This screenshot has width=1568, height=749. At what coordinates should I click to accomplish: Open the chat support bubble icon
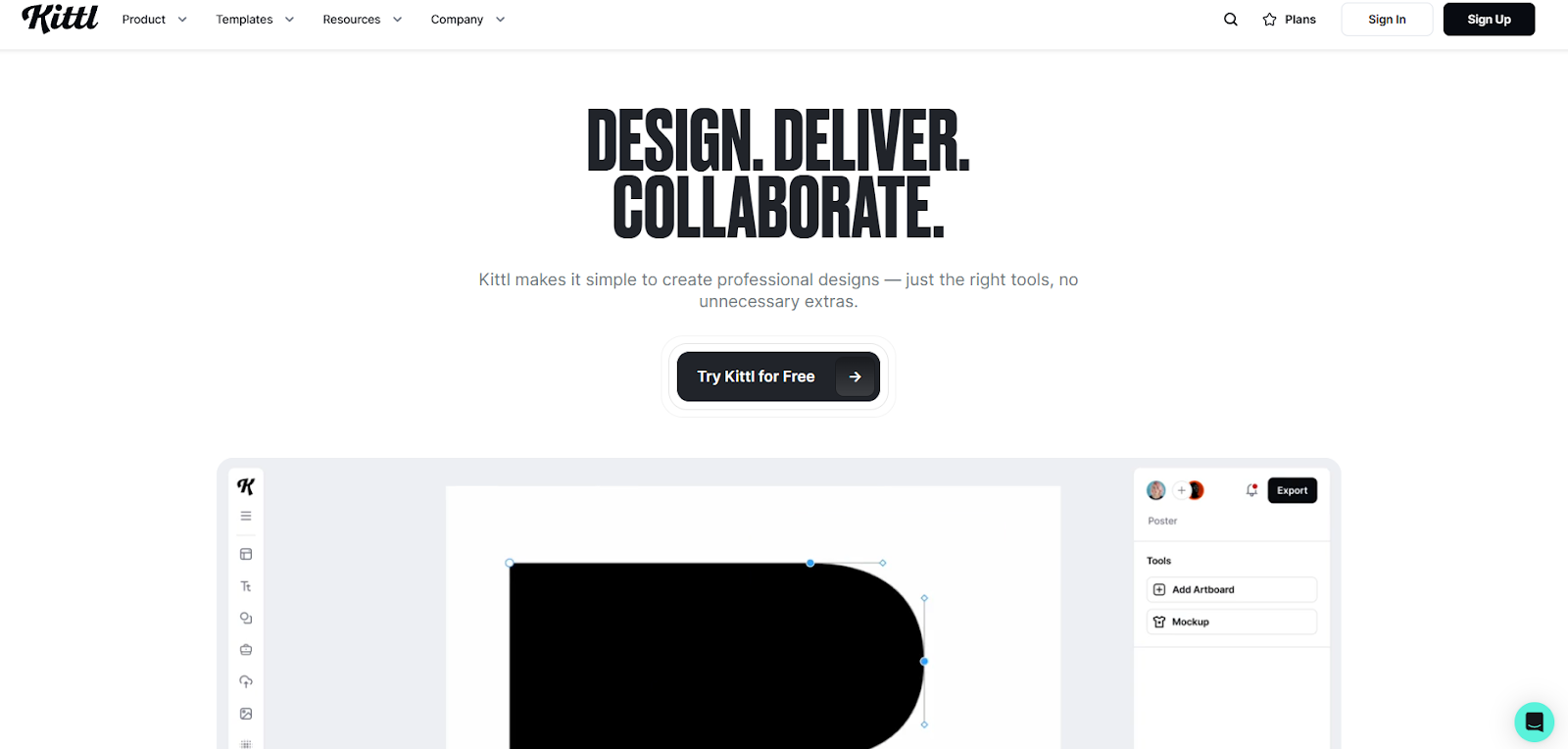coord(1534,723)
